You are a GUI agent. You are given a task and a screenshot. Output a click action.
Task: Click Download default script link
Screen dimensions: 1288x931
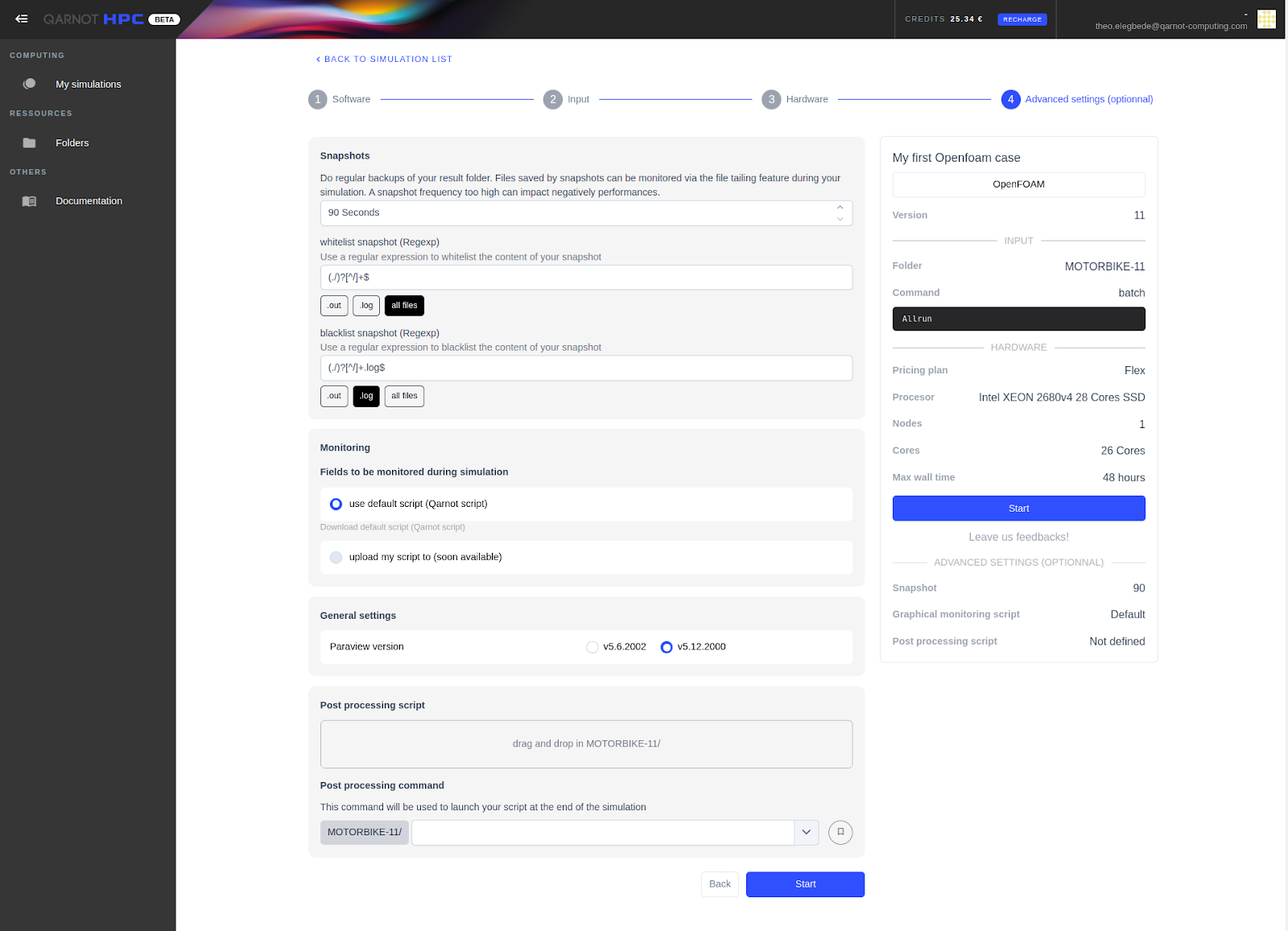[x=393, y=527]
